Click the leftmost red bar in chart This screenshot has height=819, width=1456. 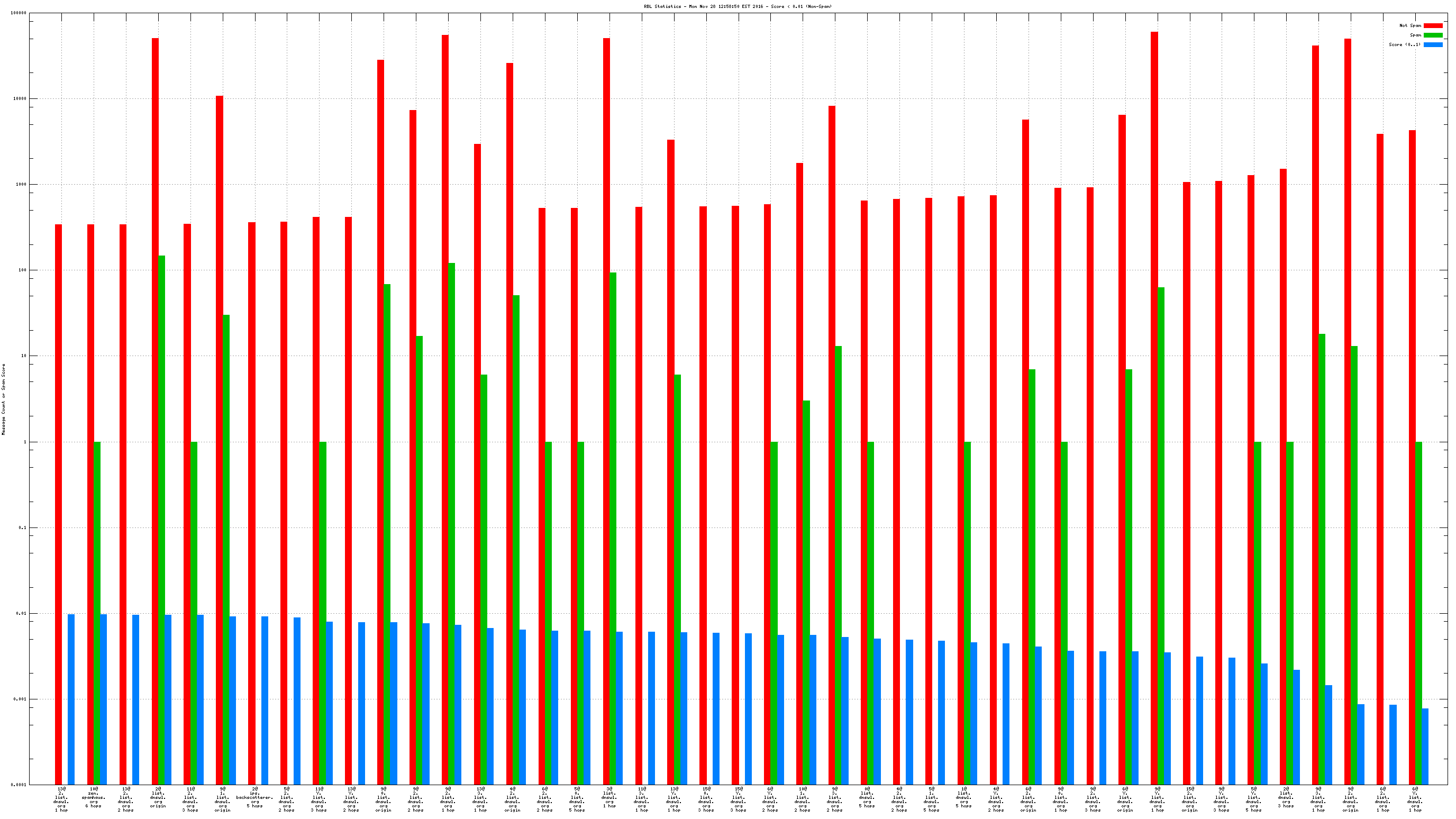[x=58, y=503]
